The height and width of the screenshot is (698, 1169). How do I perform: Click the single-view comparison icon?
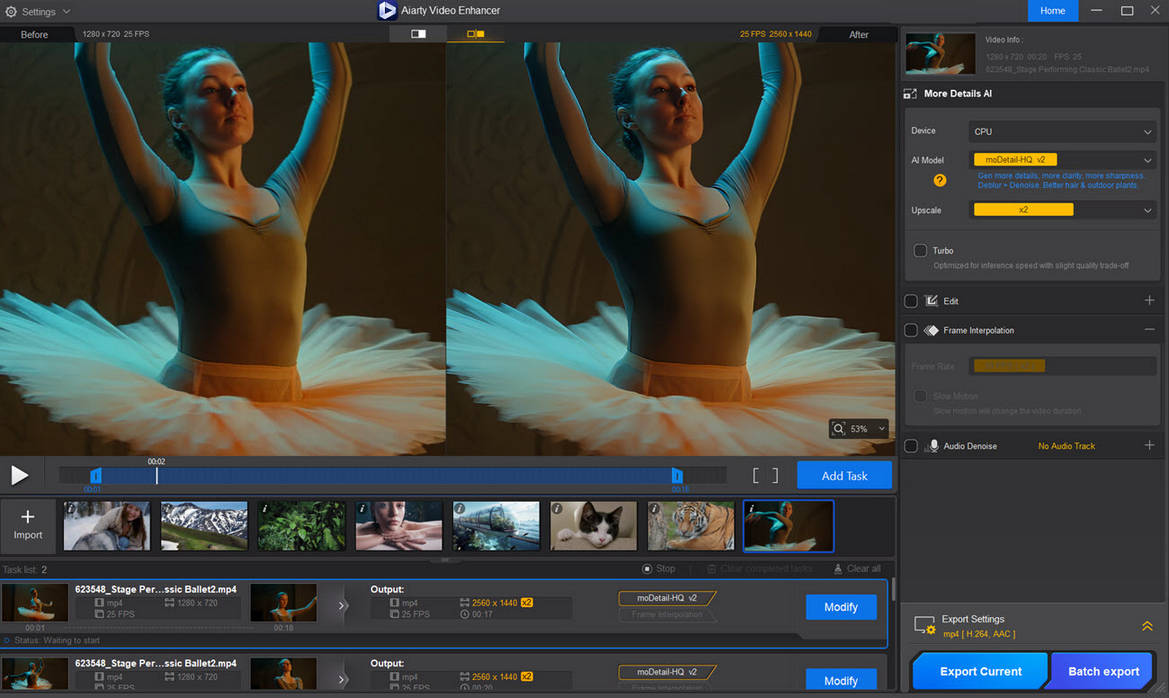pyautogui.click(x=417, y=32)
